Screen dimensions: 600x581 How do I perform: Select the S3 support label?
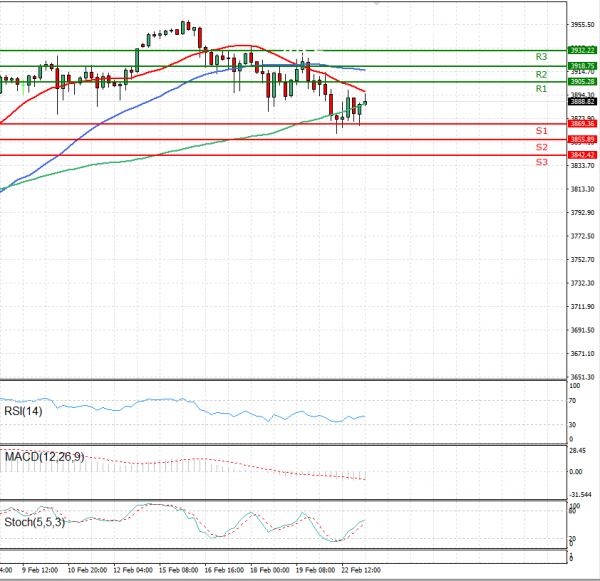[x=541, y=162]
